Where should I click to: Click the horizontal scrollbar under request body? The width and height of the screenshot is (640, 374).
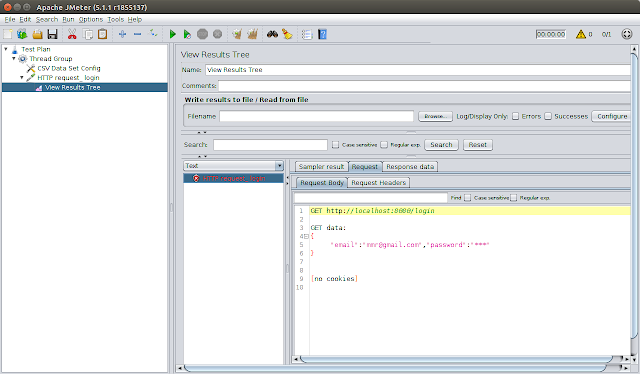(456, 359)
